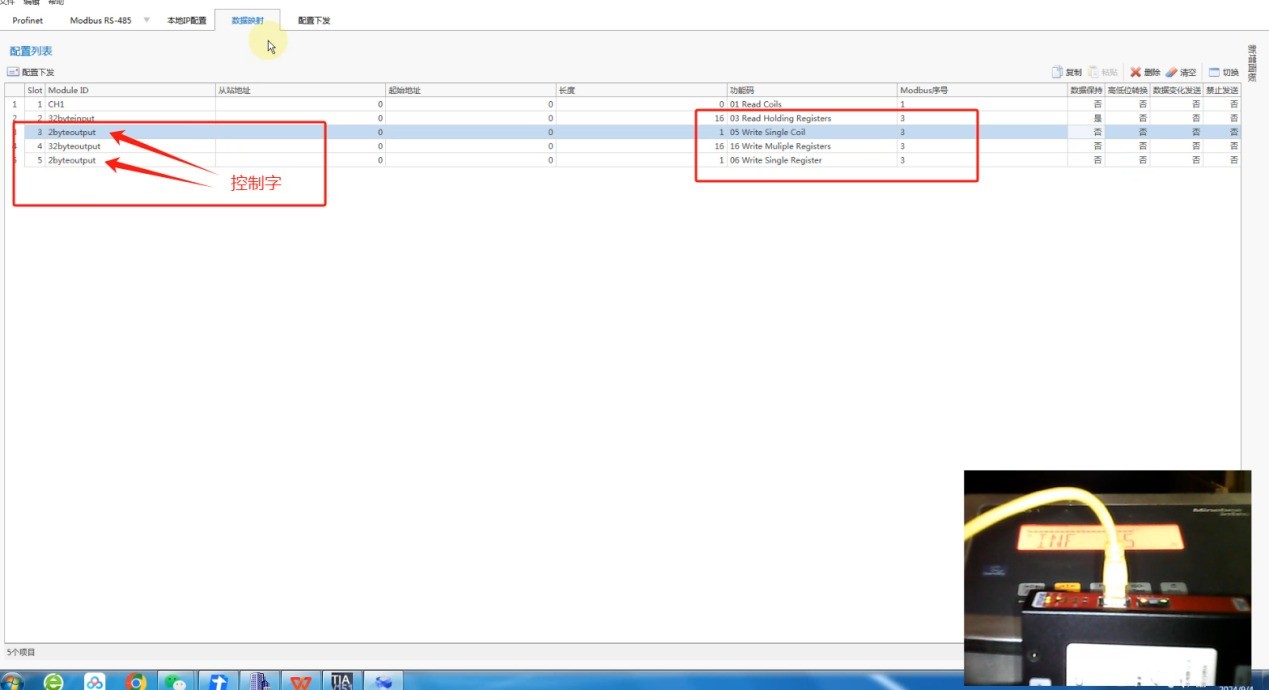This screenshot has height=690, width=1269.
Task: Toggle 数据保持 cell in 32byteinput row
Action: (1086, 118)
